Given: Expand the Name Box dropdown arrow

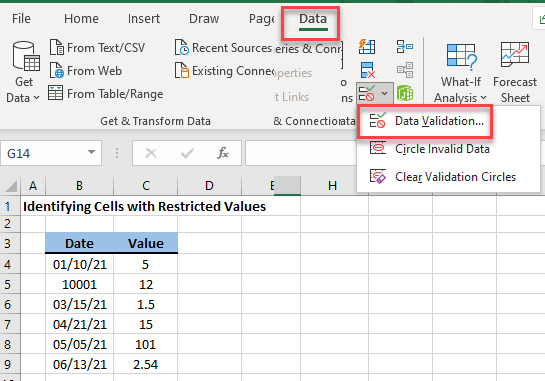Looking at the screenshot, I should [91, 152].
